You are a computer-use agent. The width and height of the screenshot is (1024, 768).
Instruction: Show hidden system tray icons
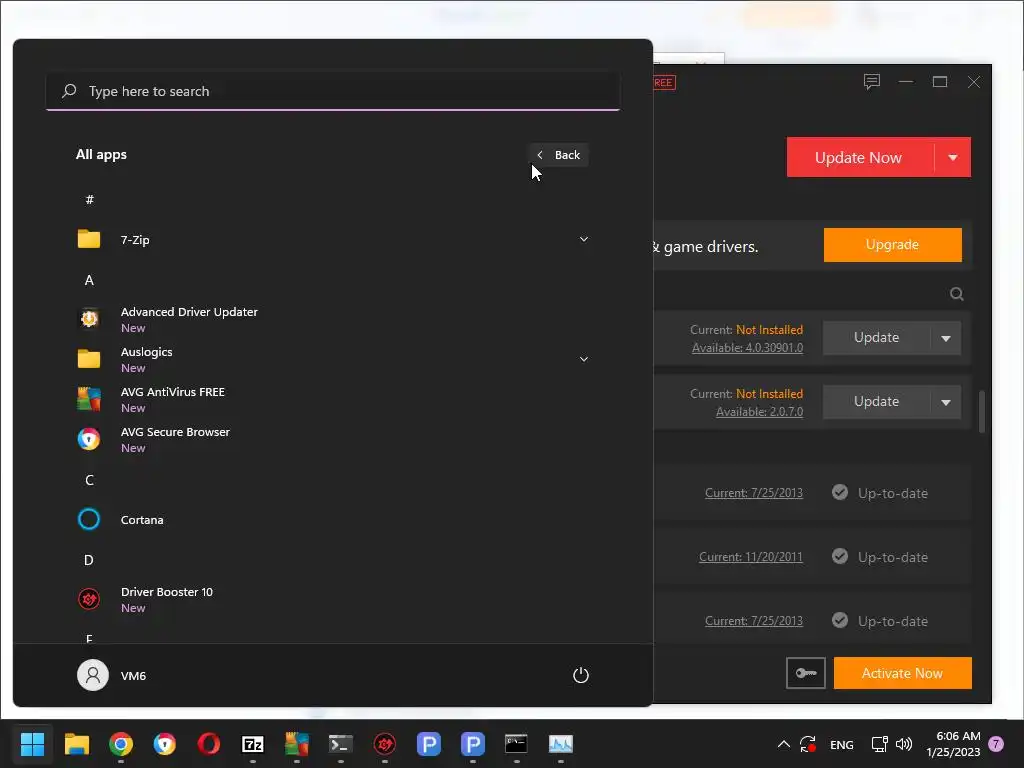(784, 744)
